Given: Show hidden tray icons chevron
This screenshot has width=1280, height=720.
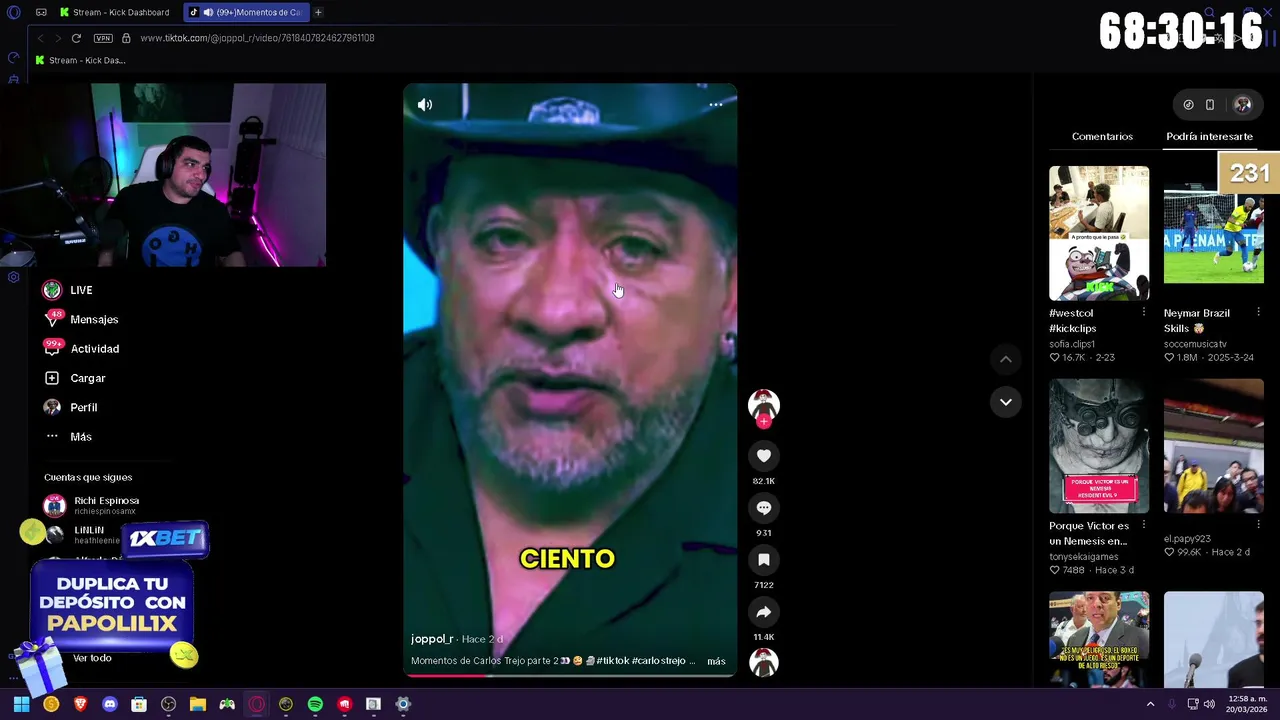Looking at the screenshot, I should coord(1150,704).
